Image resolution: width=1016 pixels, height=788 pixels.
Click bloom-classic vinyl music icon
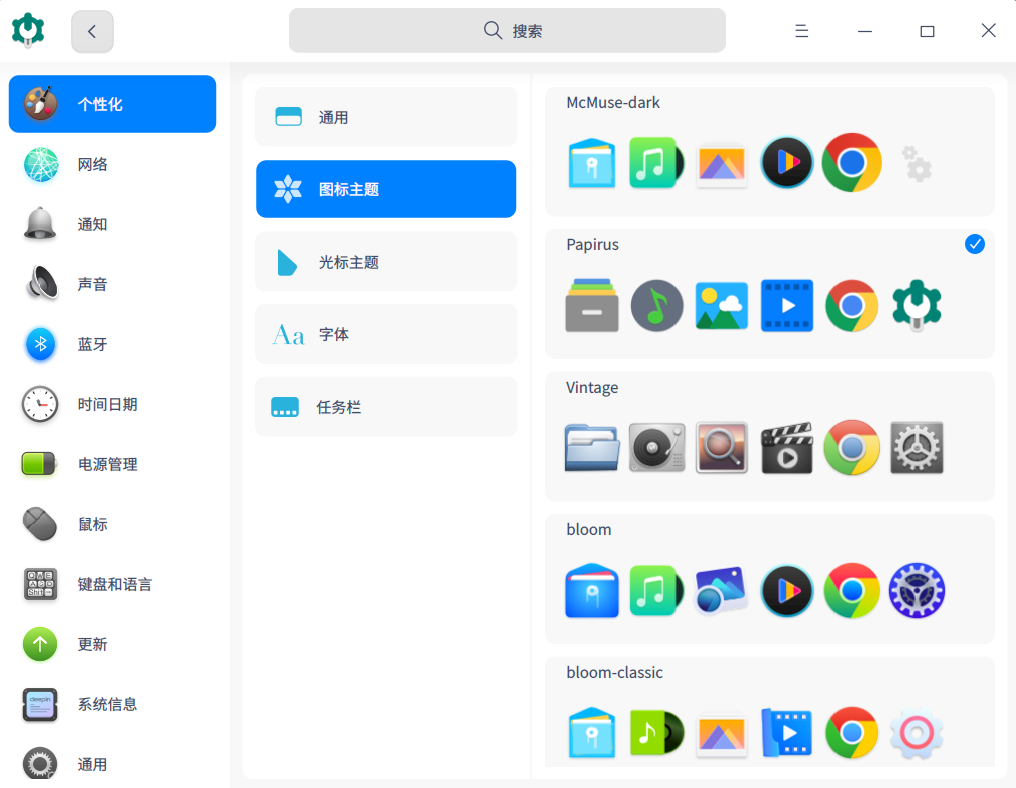[657, 733]
